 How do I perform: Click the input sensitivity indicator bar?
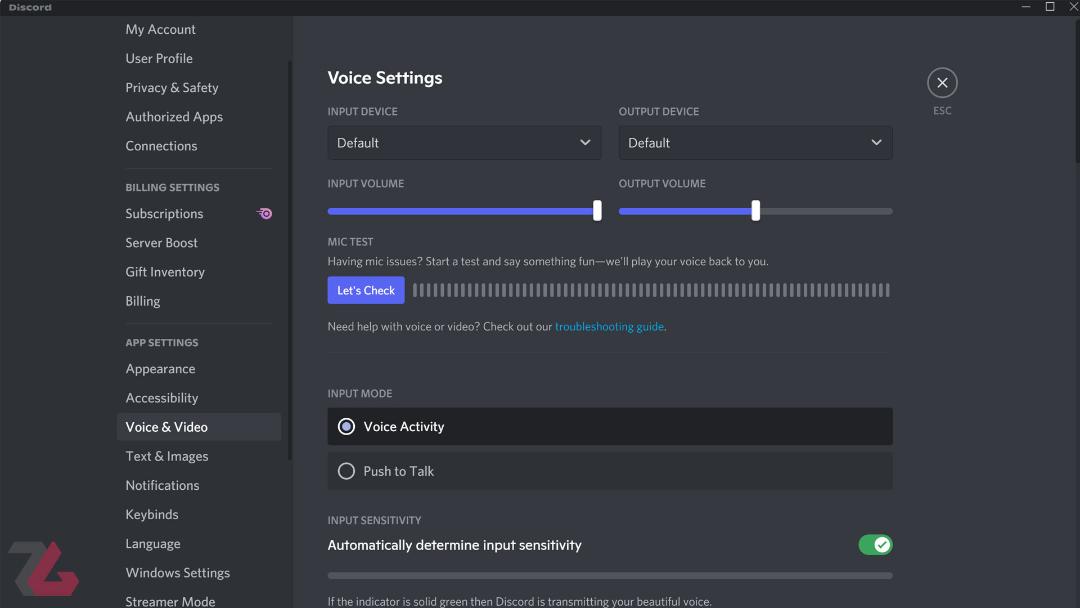610,576
